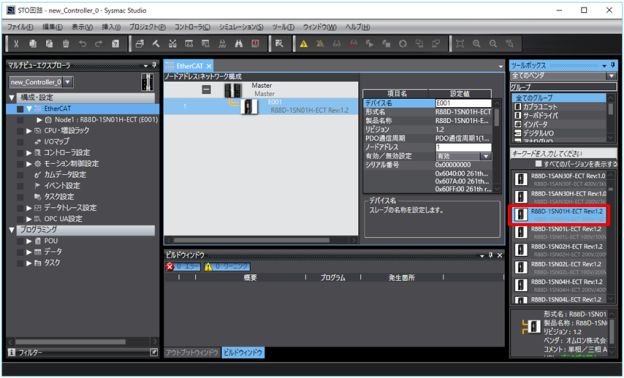
Task: Open the new_Controller_0 dropdown
Action: click(x=68, y=82)
